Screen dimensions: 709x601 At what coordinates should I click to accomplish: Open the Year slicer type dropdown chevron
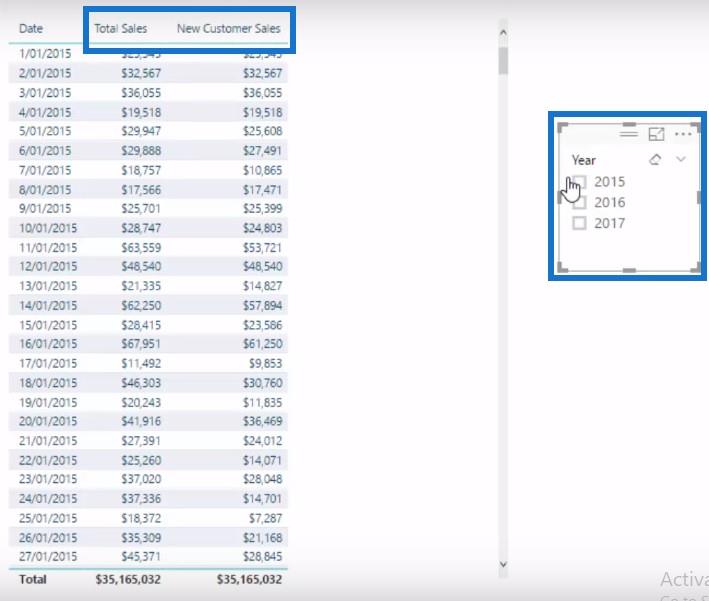tap(681, 159)
